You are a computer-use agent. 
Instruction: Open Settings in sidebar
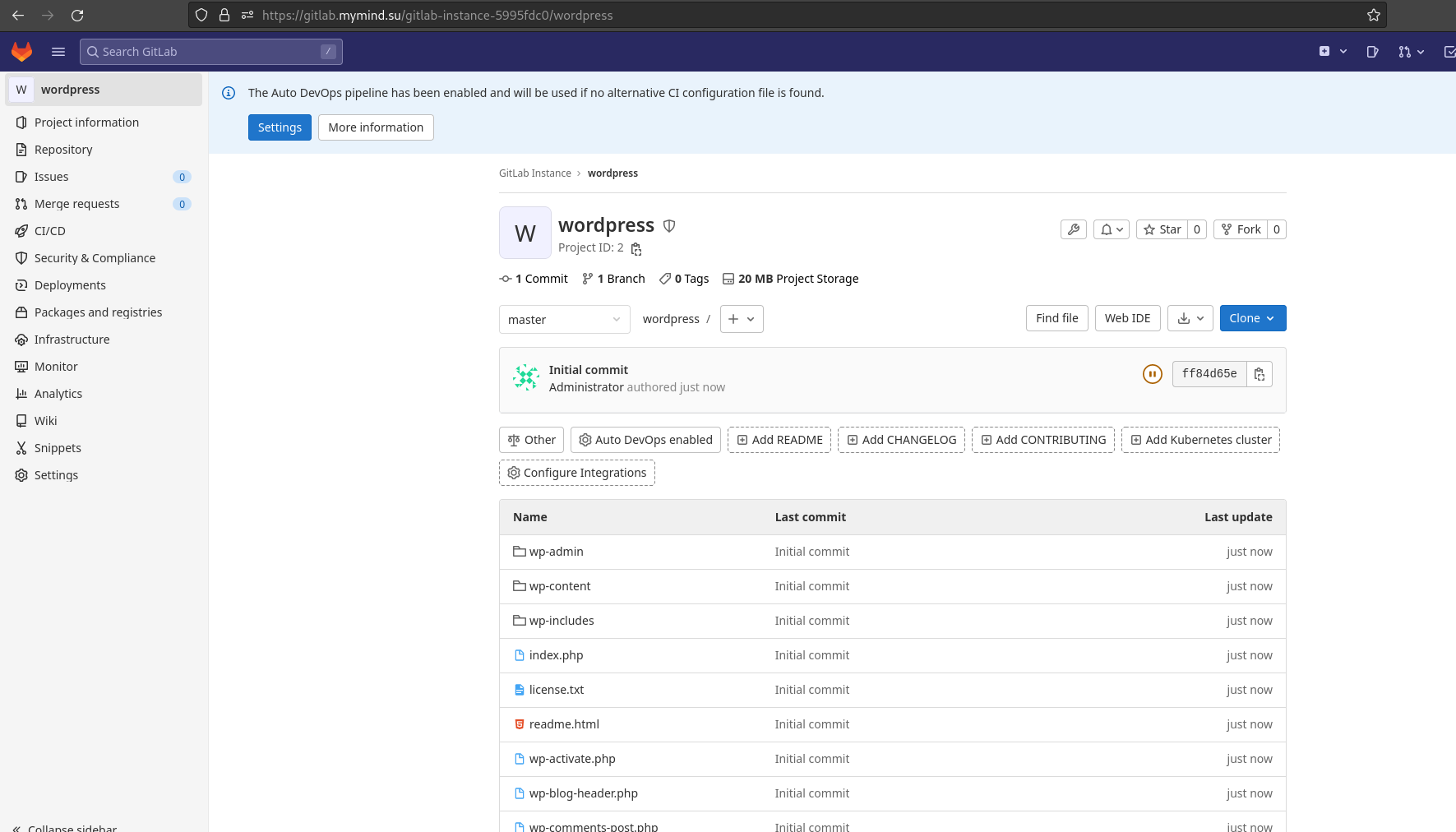104,475
